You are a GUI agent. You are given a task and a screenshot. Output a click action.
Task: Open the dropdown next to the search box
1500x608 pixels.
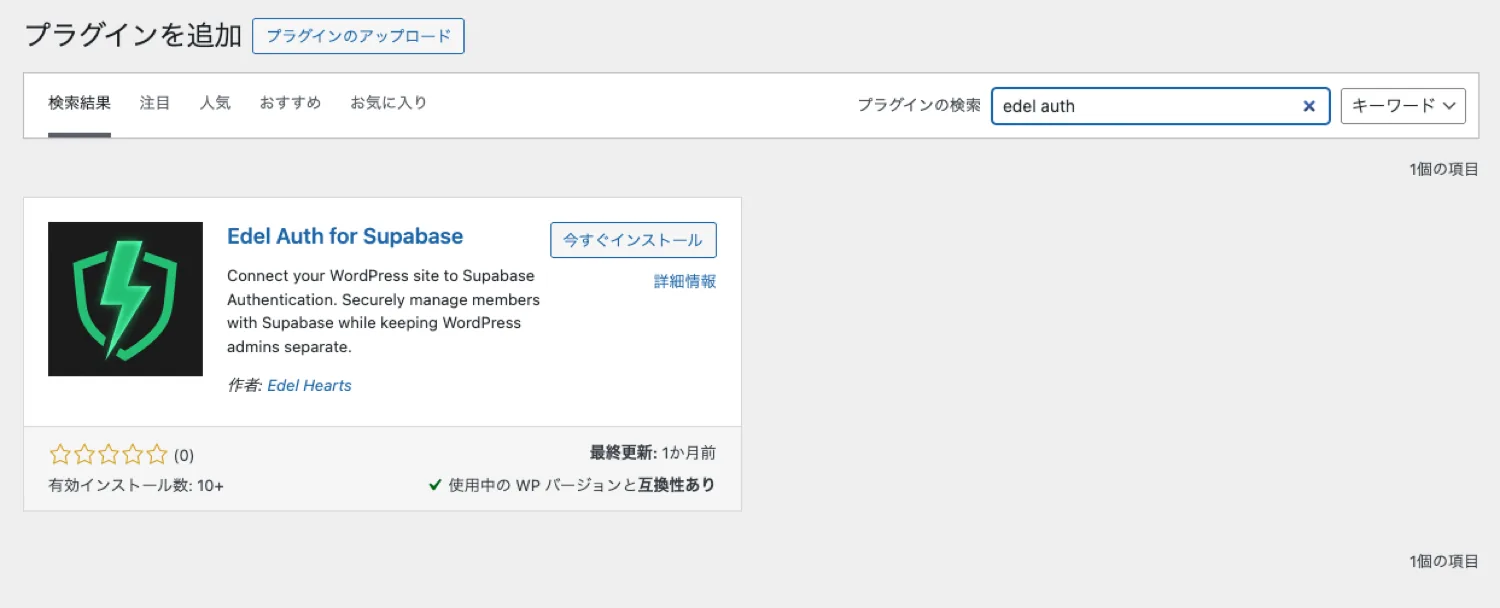point(1402,105)
